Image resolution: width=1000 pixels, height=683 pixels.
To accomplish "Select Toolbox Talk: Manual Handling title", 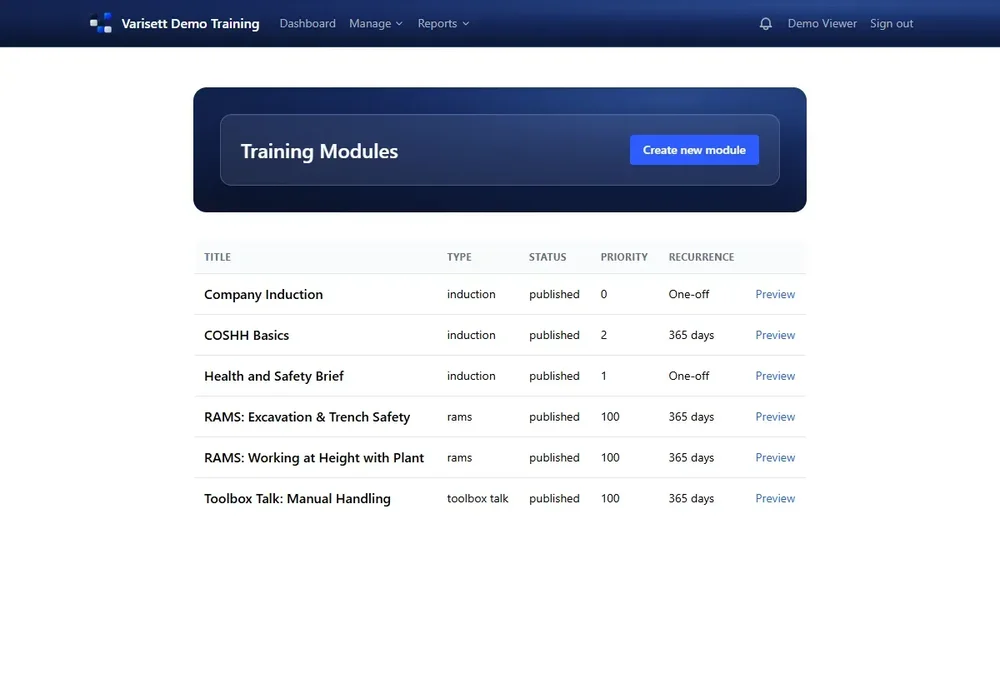I will (297, 499).
